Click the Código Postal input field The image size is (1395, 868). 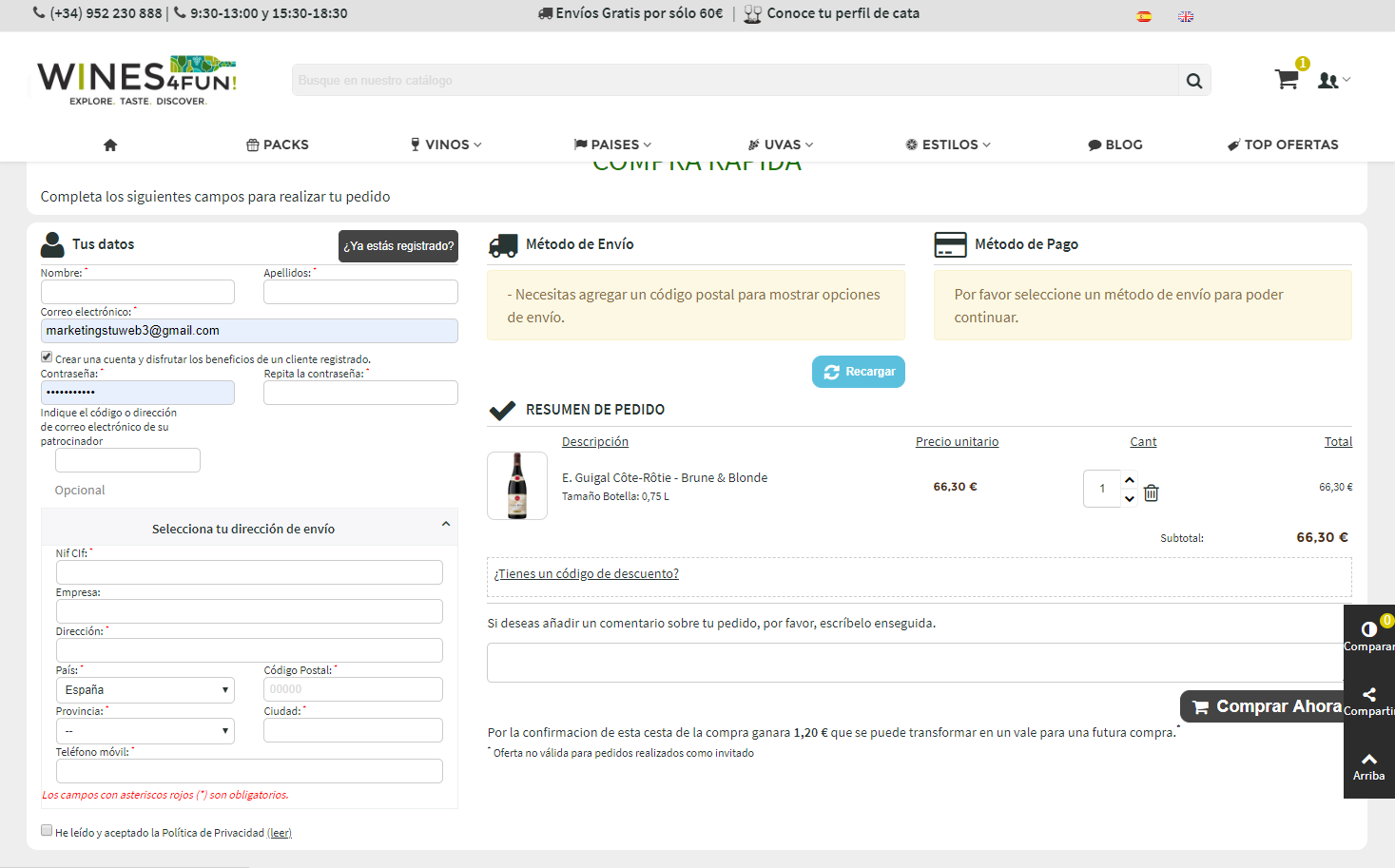pyautogui.click(x=354, y=689)
